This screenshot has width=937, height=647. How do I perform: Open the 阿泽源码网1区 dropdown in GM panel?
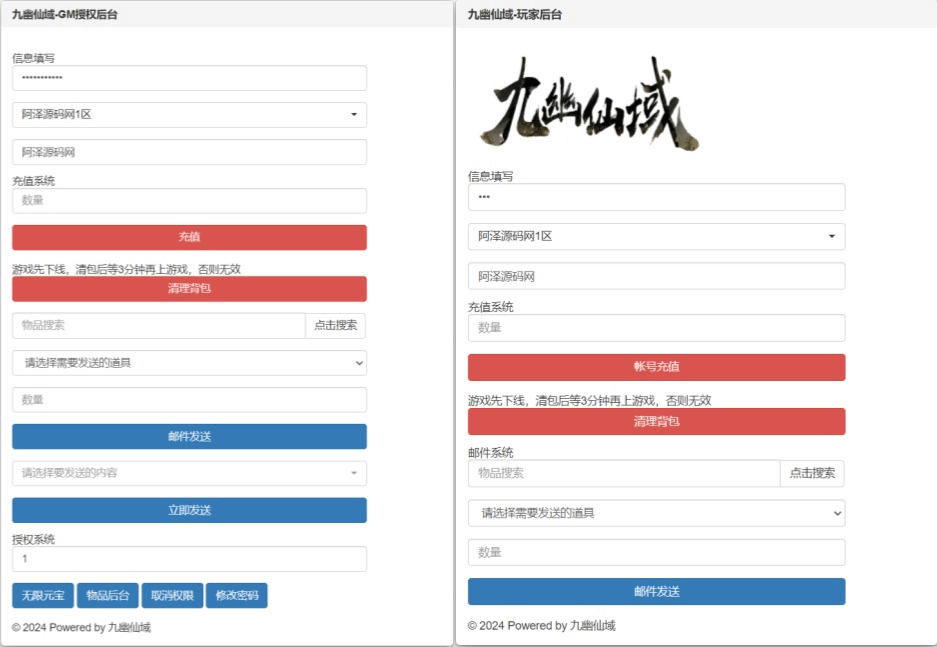click(189, 115)
